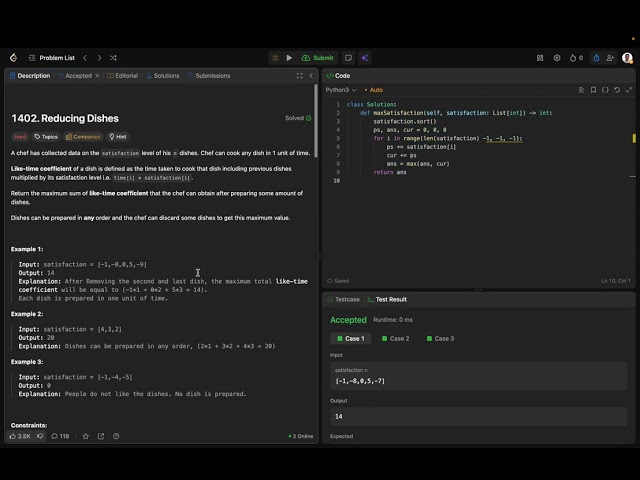
Task: Select Case 3 result
Action: [x=440, y=338]
